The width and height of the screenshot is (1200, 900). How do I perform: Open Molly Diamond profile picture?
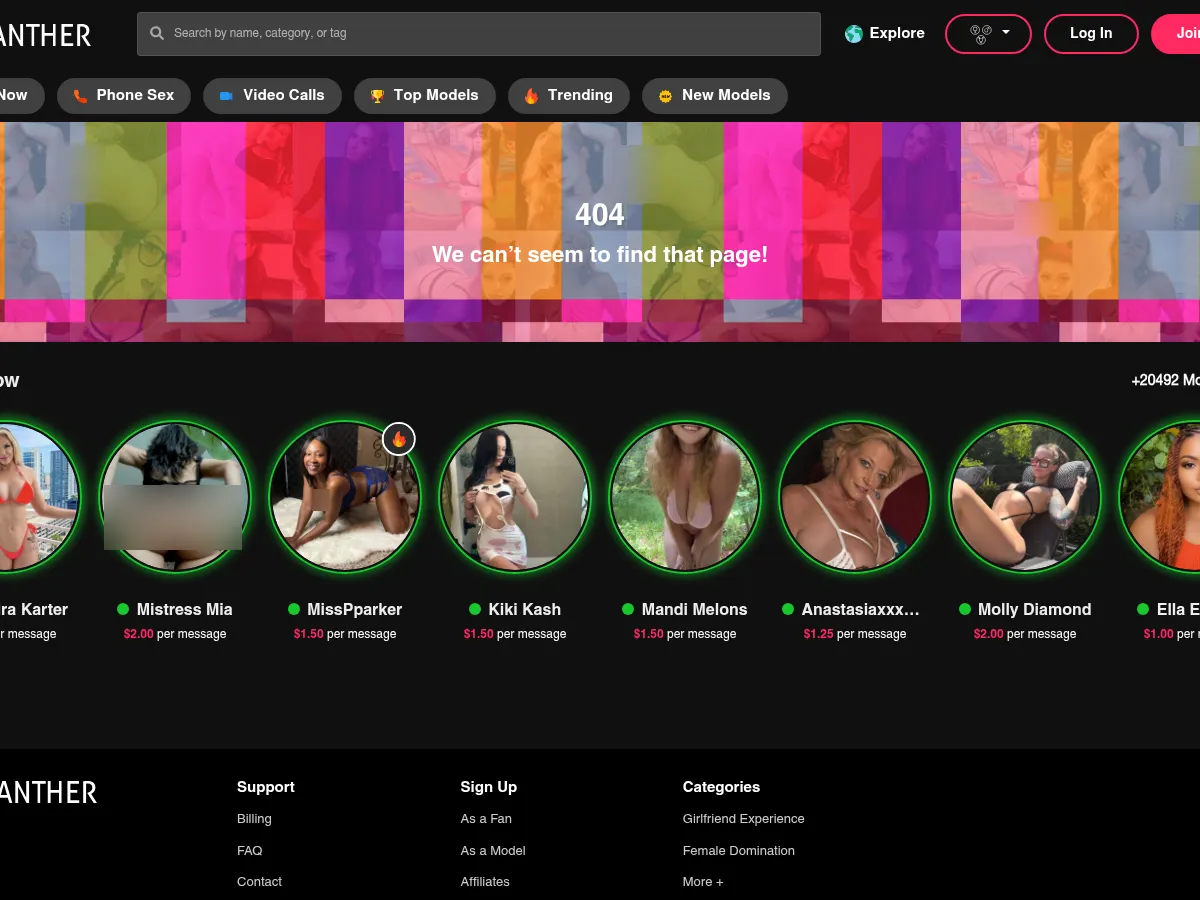point(1025,497)
